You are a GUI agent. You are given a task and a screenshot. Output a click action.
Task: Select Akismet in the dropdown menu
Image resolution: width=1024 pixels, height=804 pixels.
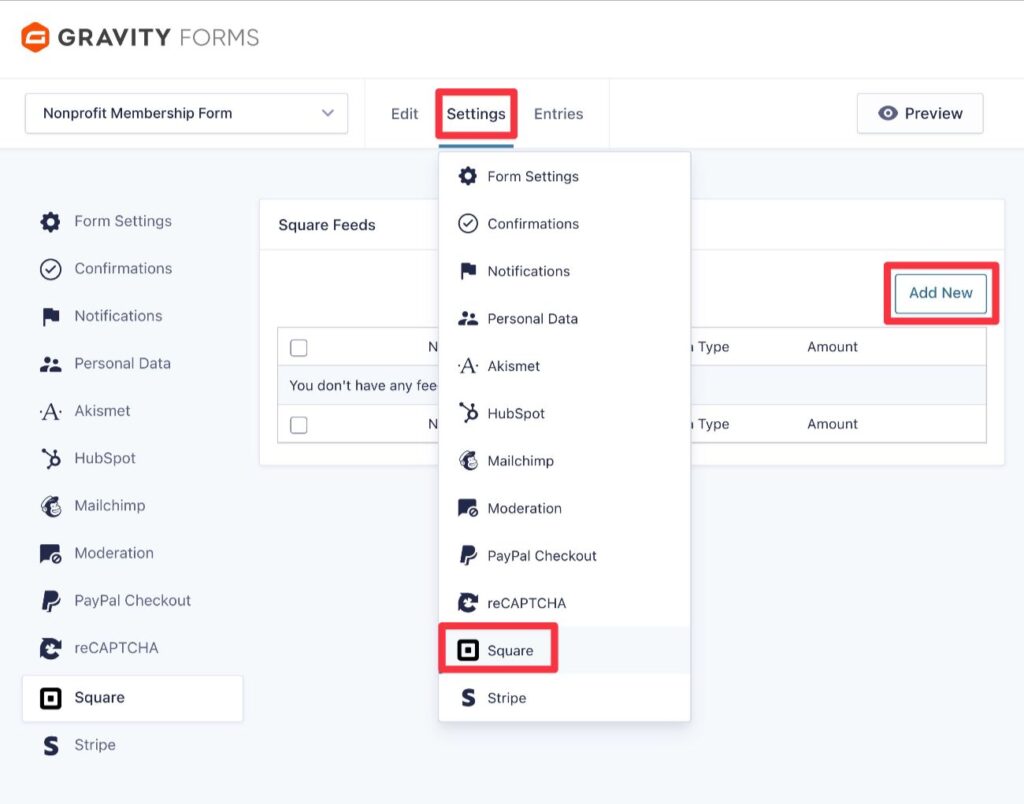click(x=564, y=366)
